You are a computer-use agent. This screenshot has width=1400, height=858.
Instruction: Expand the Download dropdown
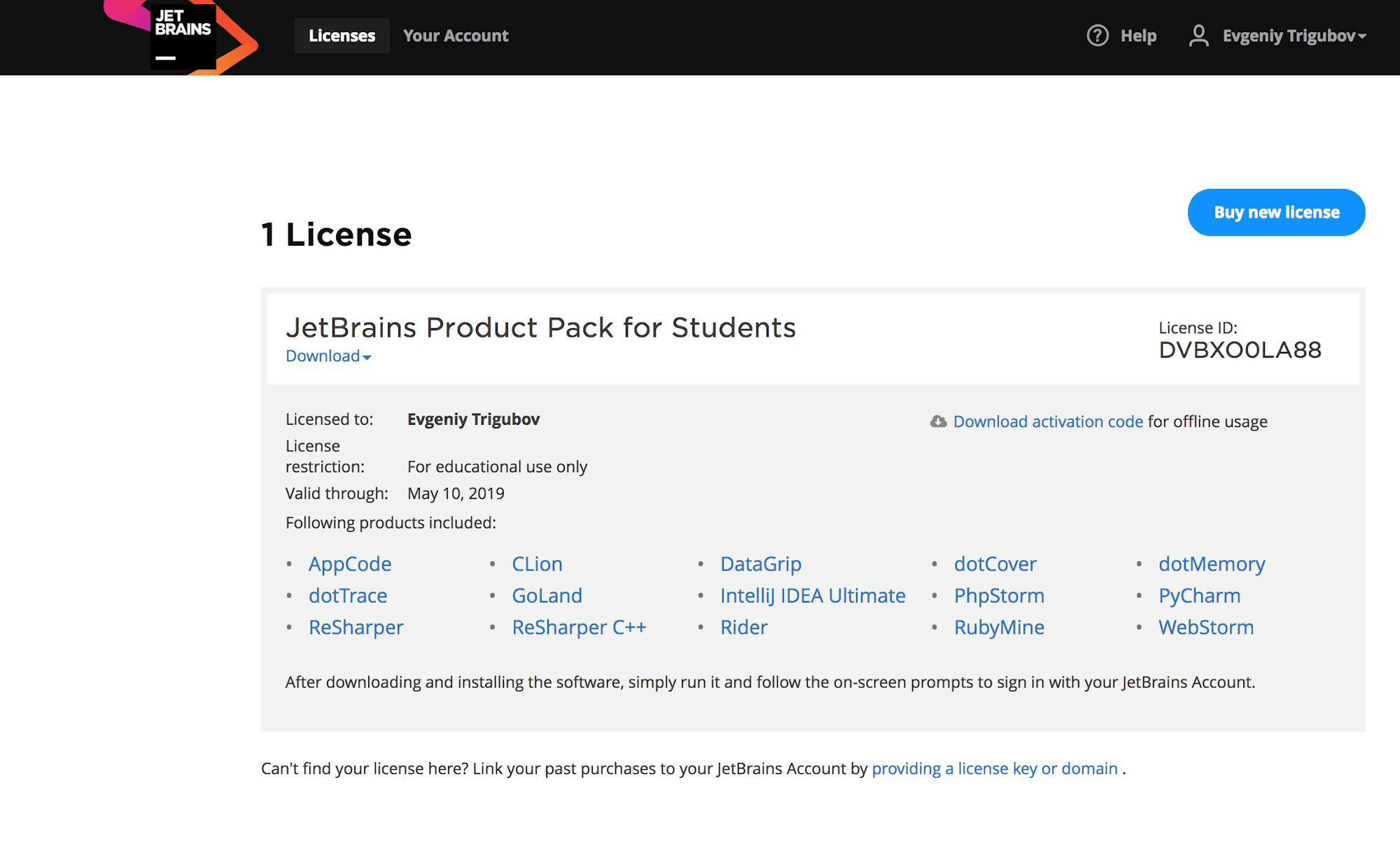[x=328, y=356]
